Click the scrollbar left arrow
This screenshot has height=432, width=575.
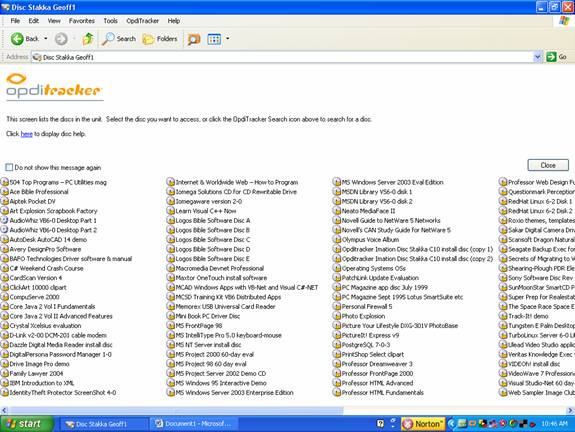click(x=4, y=410)
